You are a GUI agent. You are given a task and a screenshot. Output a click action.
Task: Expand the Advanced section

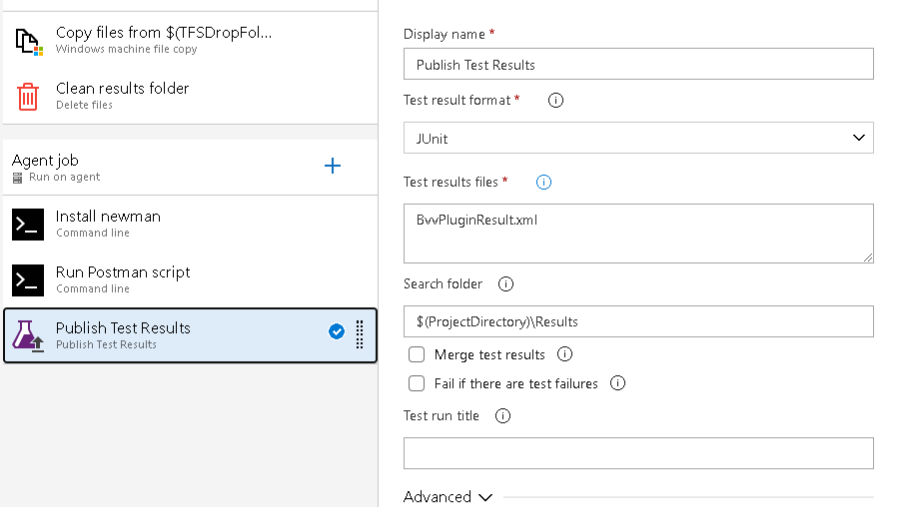tap(448, 497)
